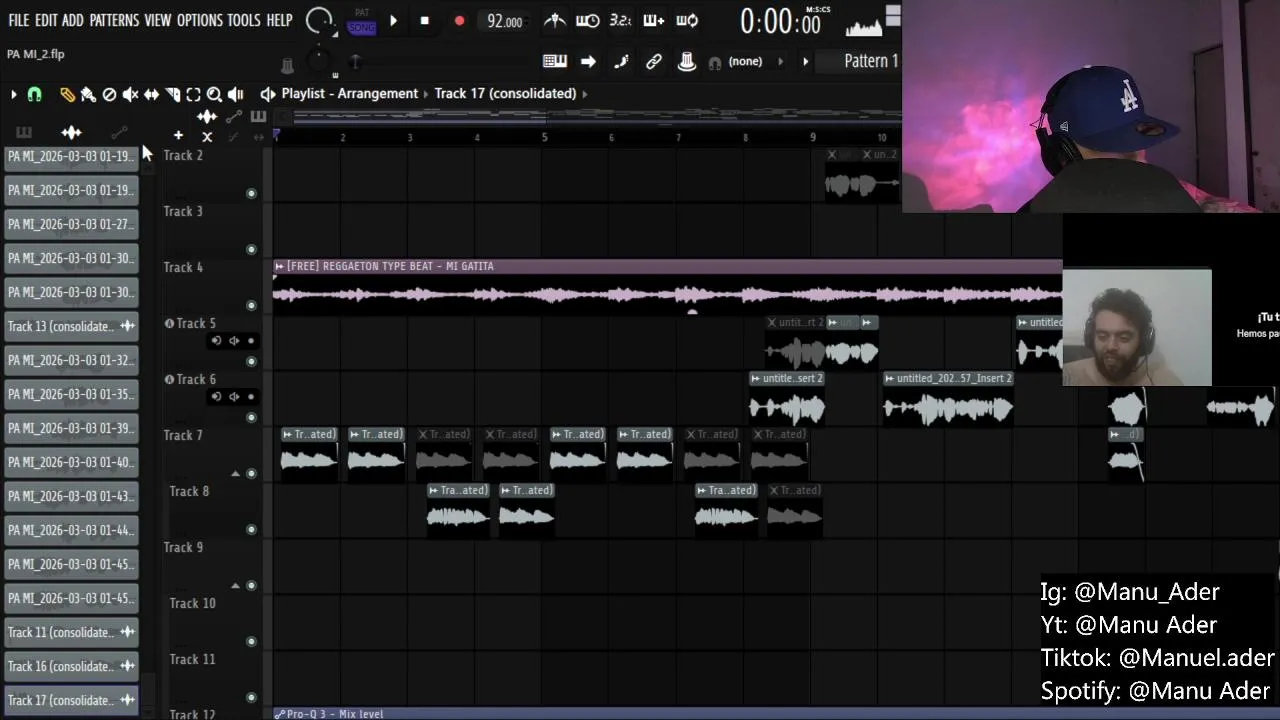Image resolution: width=1280 pixels, height=720 pixels.
Task: Toggle the green playlist snap magnet
Action: pyautogui.click(x=35, y=94)
